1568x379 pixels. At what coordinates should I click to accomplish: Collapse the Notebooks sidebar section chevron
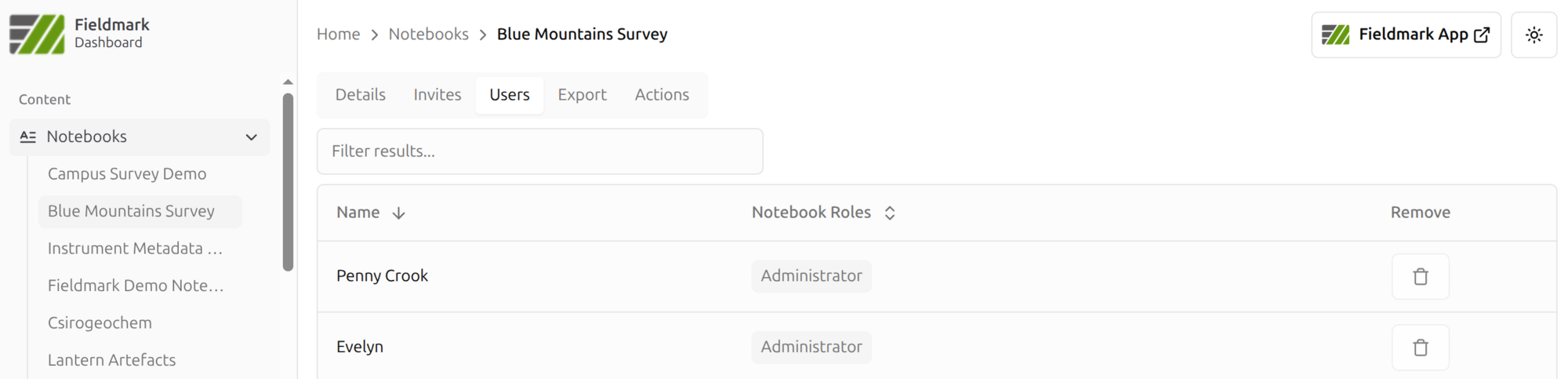tap(251, 137)
